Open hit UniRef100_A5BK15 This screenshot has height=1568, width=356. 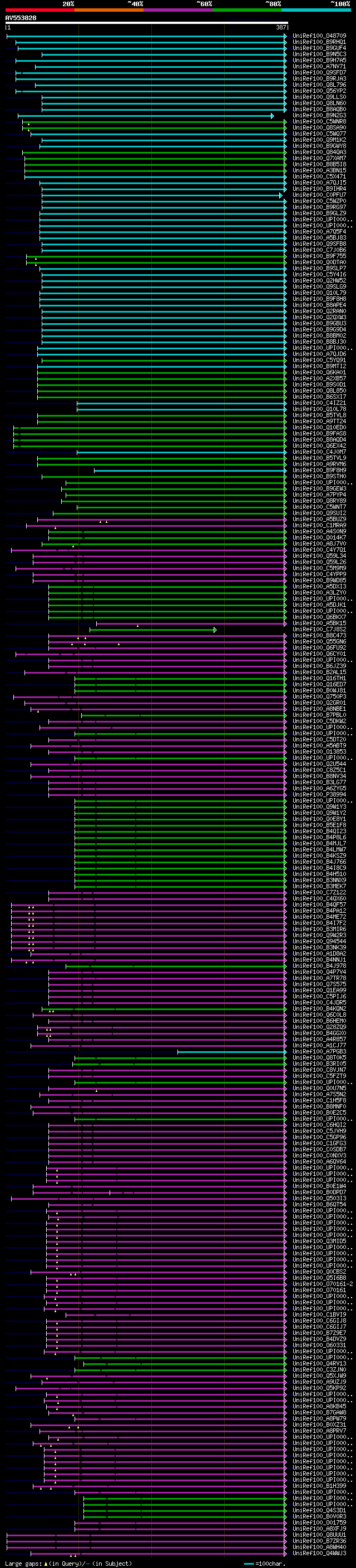(319, 624)
